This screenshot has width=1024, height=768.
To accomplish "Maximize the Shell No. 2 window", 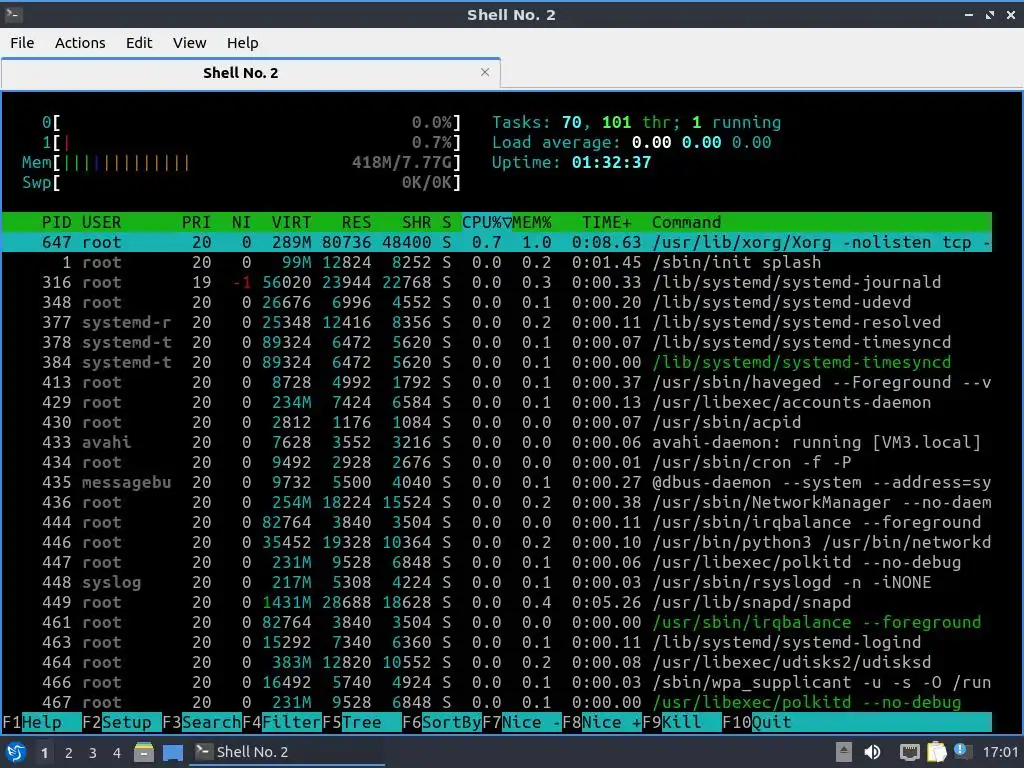I will (x=990, y=15).
